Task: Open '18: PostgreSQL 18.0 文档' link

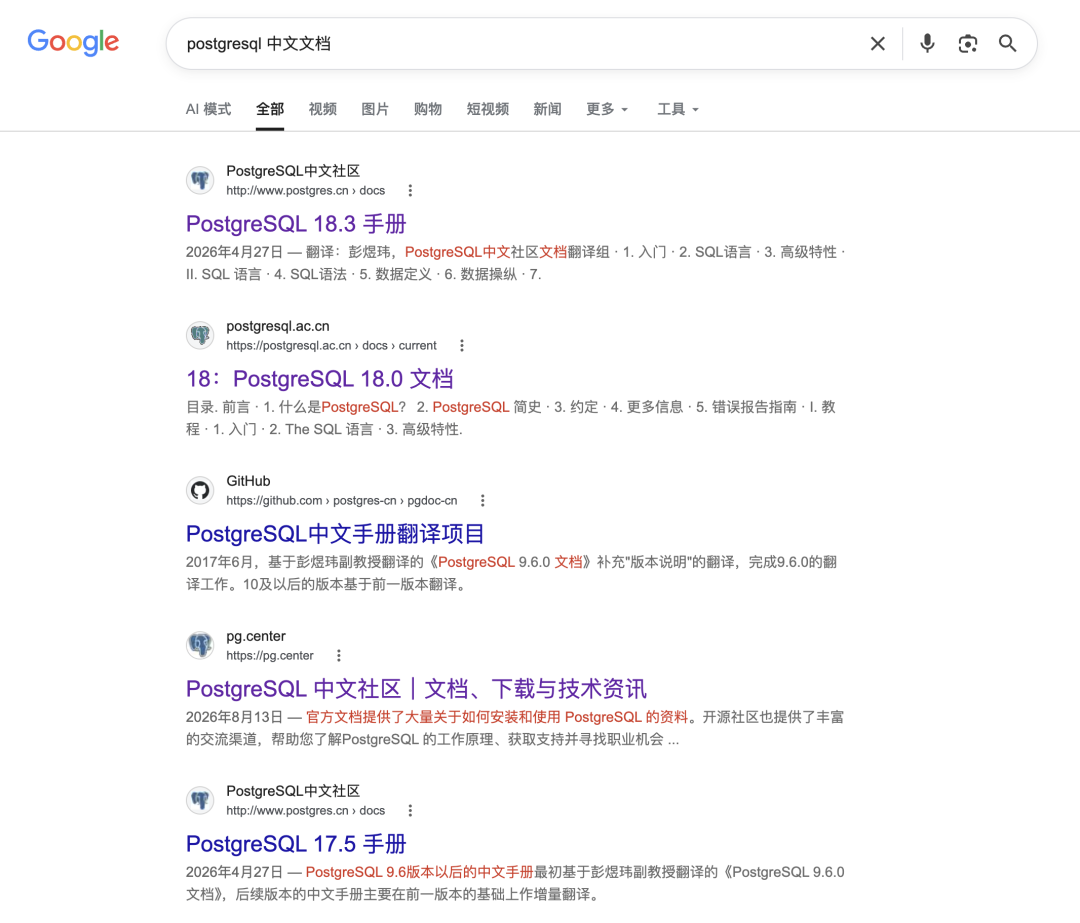Action: [320, 379]
